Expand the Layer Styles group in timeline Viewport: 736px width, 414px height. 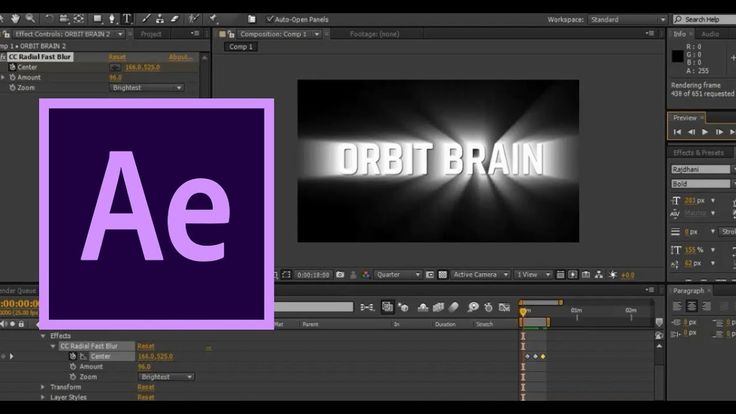pyautogui.click(x=43, y=397)
